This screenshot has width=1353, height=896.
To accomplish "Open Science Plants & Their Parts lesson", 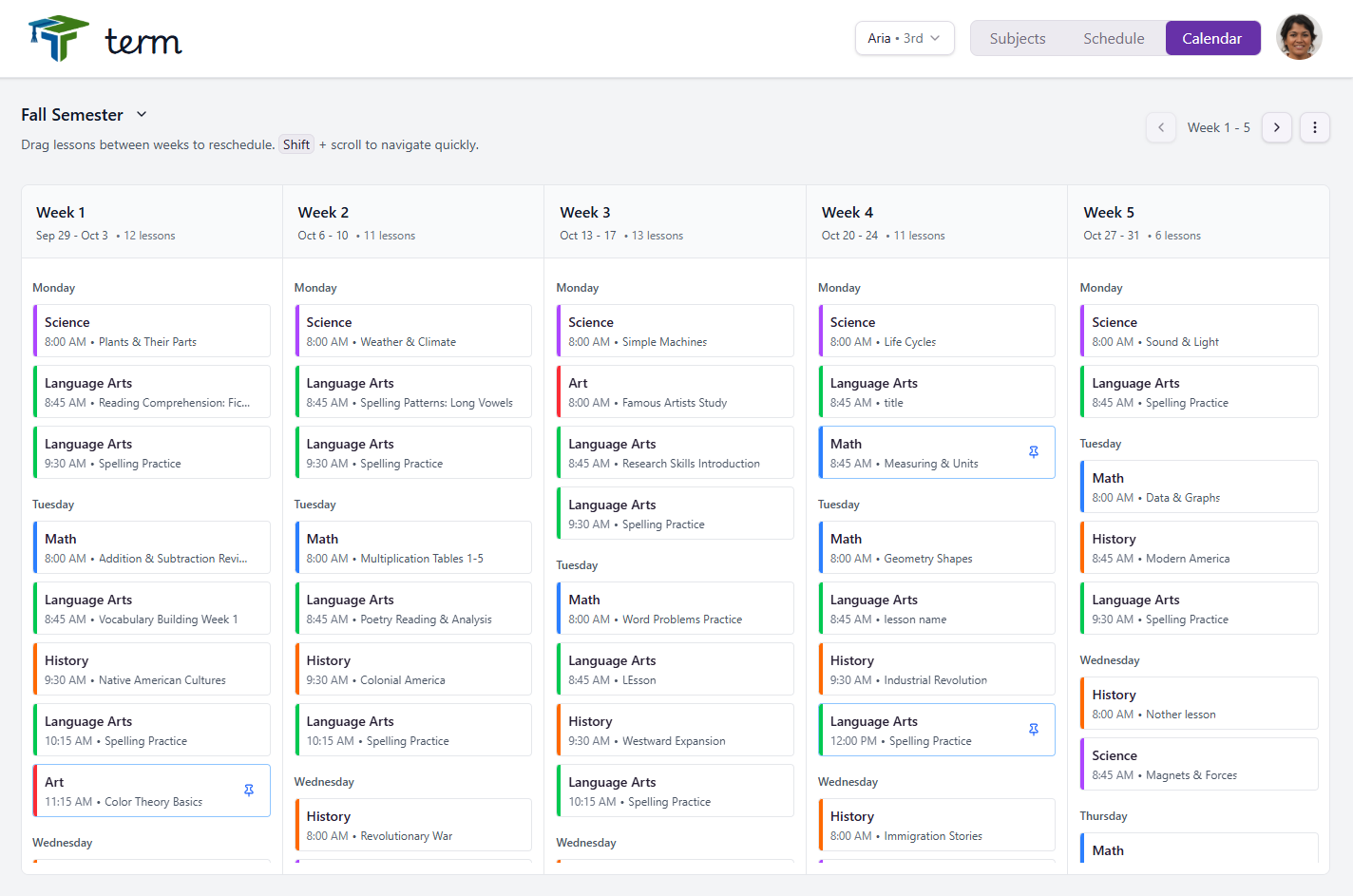I will click(x=152, y=331).
